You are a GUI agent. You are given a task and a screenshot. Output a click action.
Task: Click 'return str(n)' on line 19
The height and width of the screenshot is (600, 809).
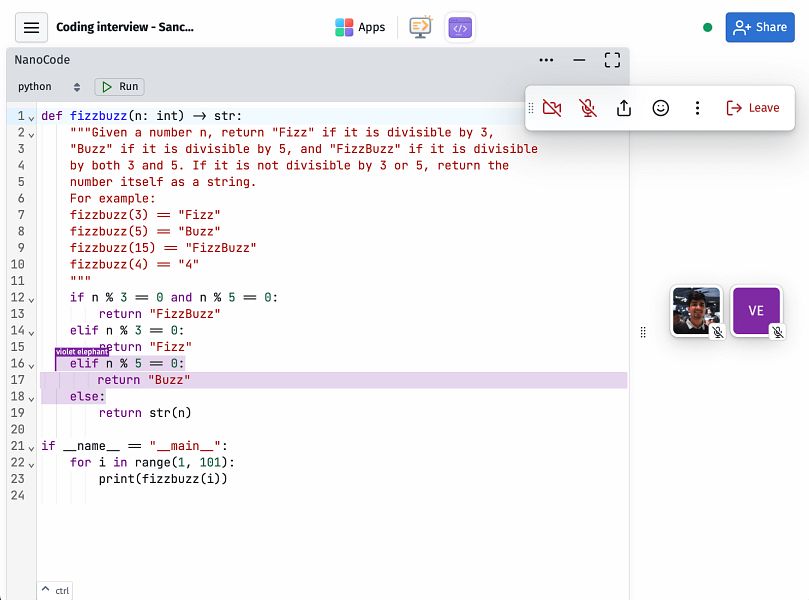click(x=145, y=413)
